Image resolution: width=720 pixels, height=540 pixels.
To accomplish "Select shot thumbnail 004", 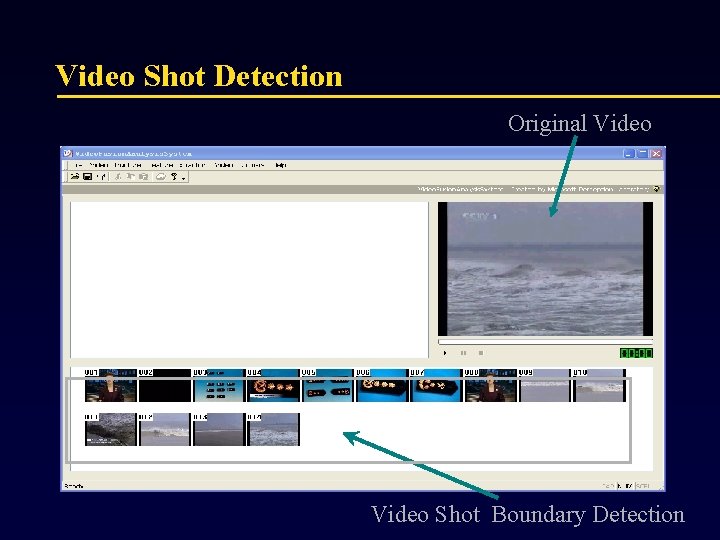I will (273, 385).
